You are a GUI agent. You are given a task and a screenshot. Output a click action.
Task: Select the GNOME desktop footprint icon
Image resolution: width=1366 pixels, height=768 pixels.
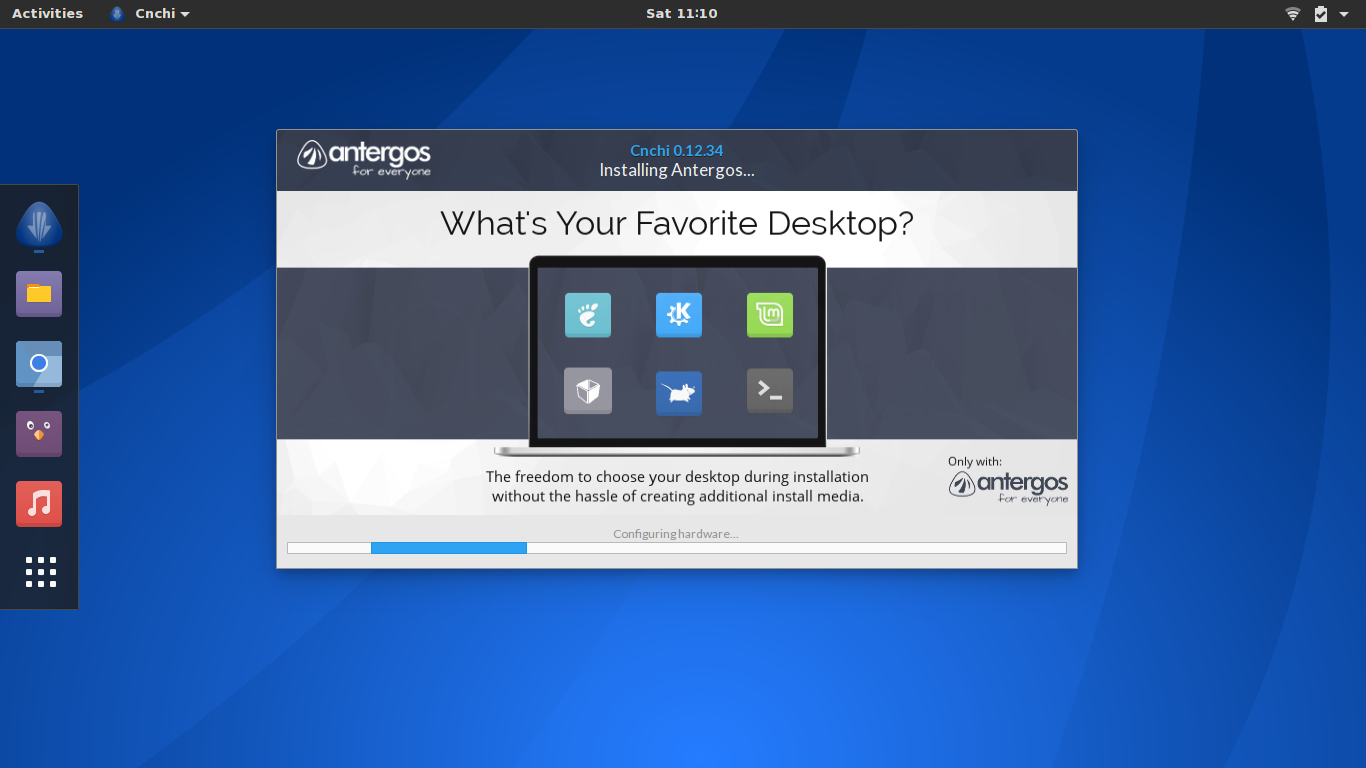(x=588, y=315)
